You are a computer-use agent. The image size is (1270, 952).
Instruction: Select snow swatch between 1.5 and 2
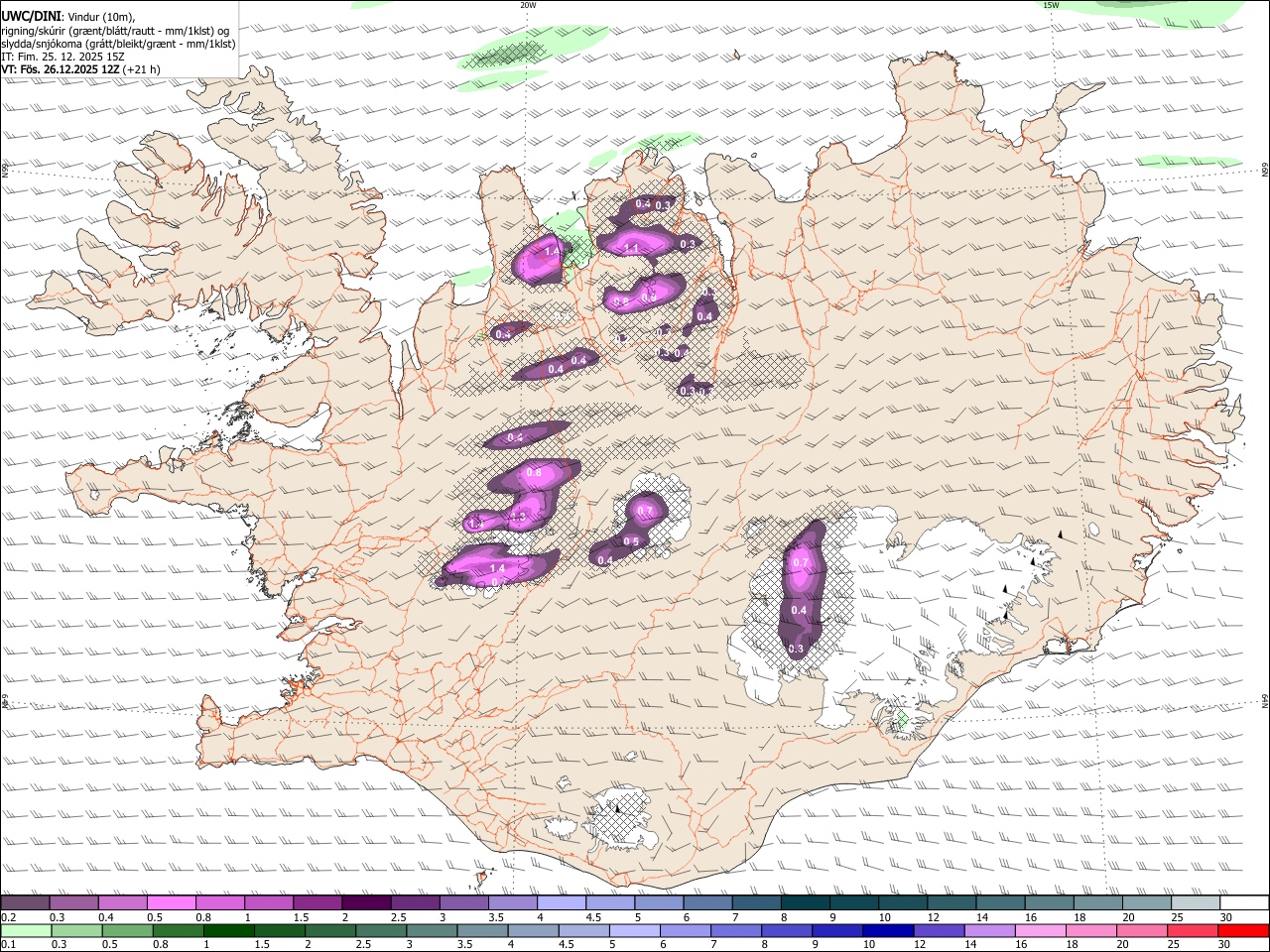317,903
